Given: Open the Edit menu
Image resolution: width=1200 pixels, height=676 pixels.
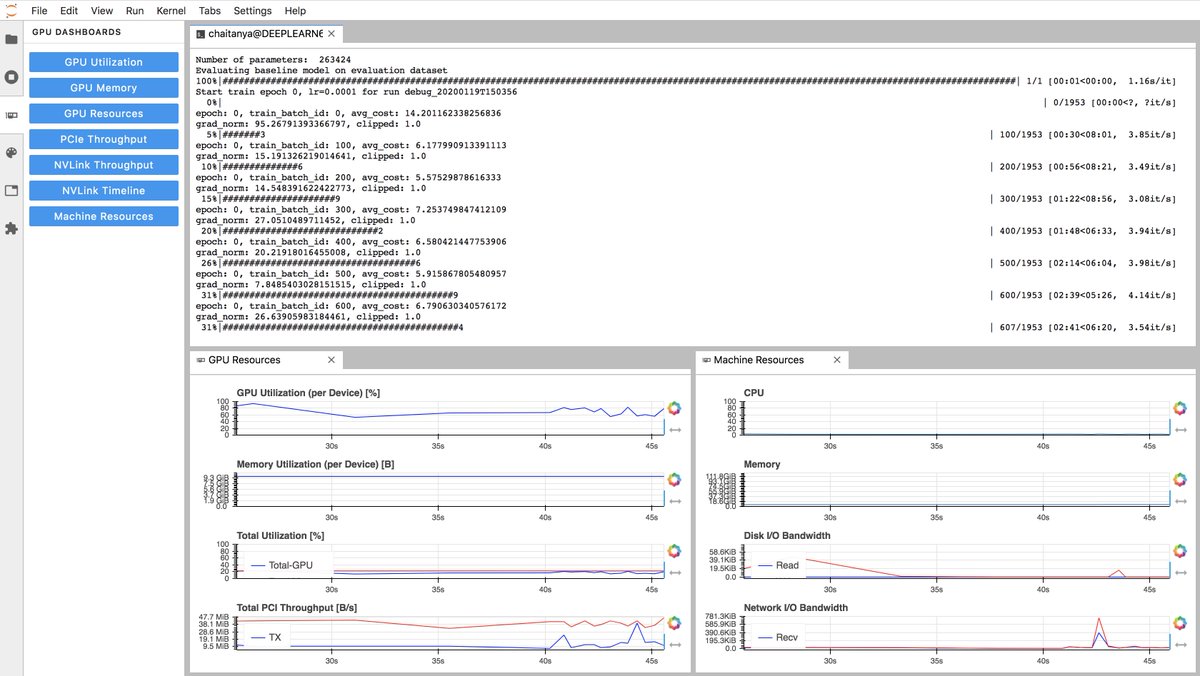Looking at the screenshot, I should point(69,10).
